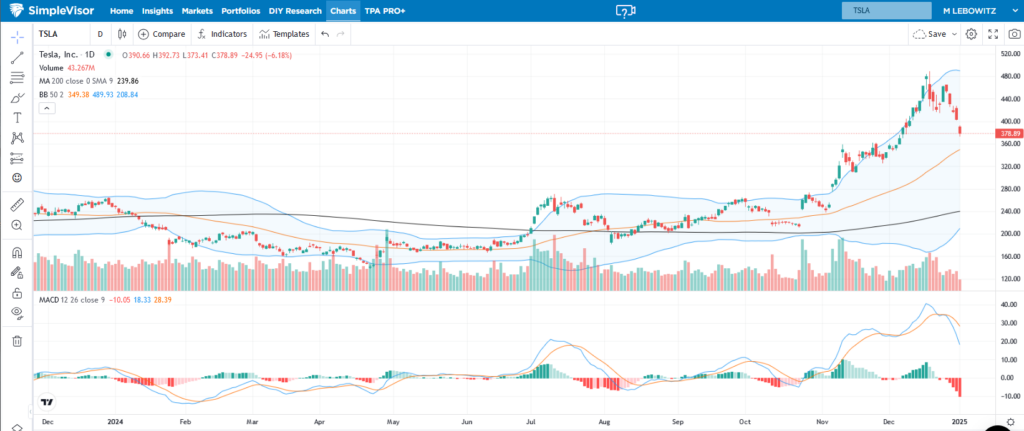Open the Portfolios menu item
The width and height of the screenshot is (1024, 431).
point(241,11)
